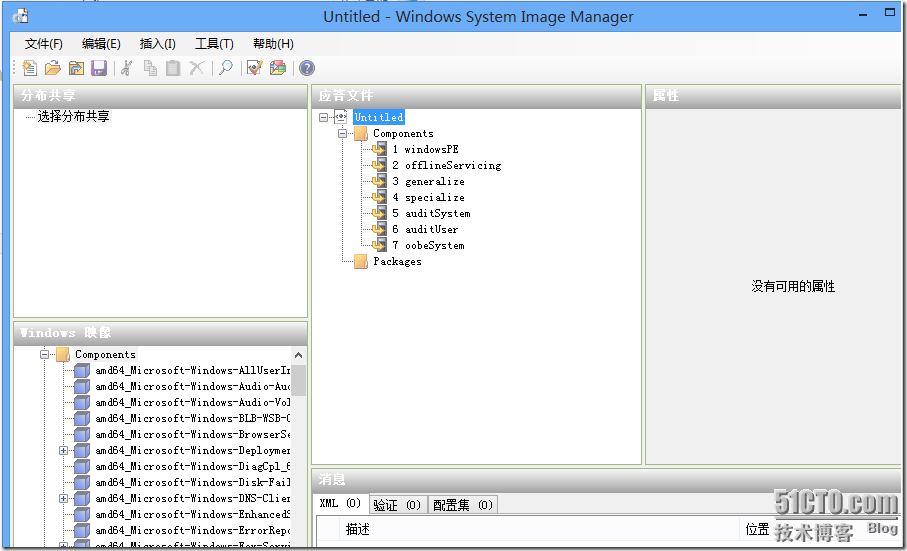Select the Untitled answer file node

click(379, 117)
